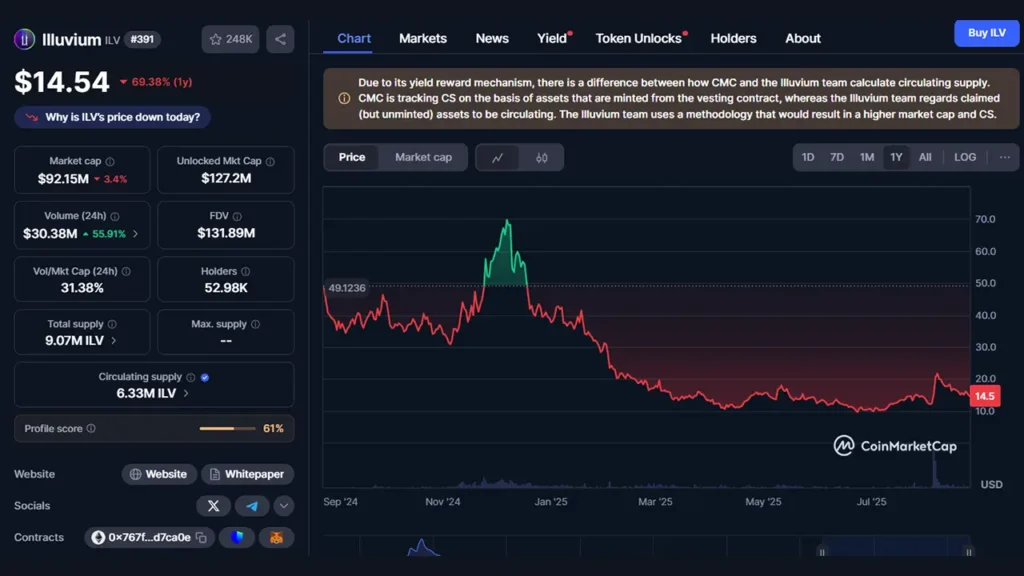1024x576 pixels.
Task: Add token to MetaMask fox icon
Action: (276, 537)
